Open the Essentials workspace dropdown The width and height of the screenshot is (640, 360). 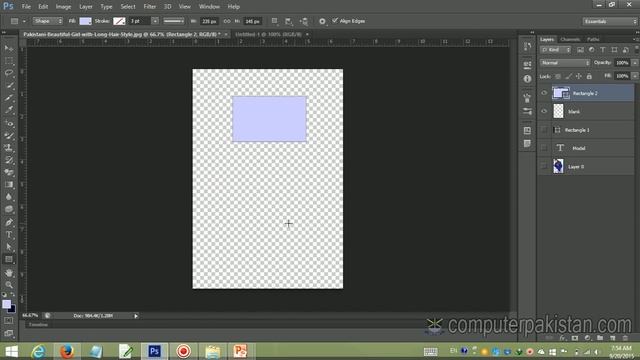tap(610, 21)
